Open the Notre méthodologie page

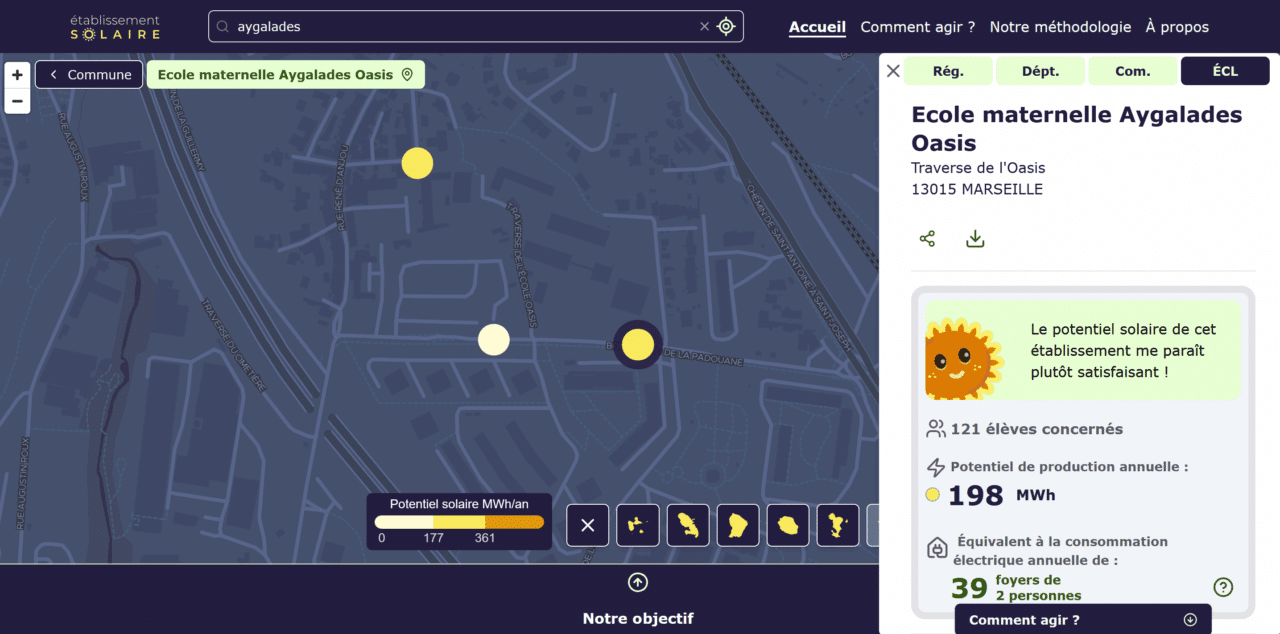(x=1060, y=27)
